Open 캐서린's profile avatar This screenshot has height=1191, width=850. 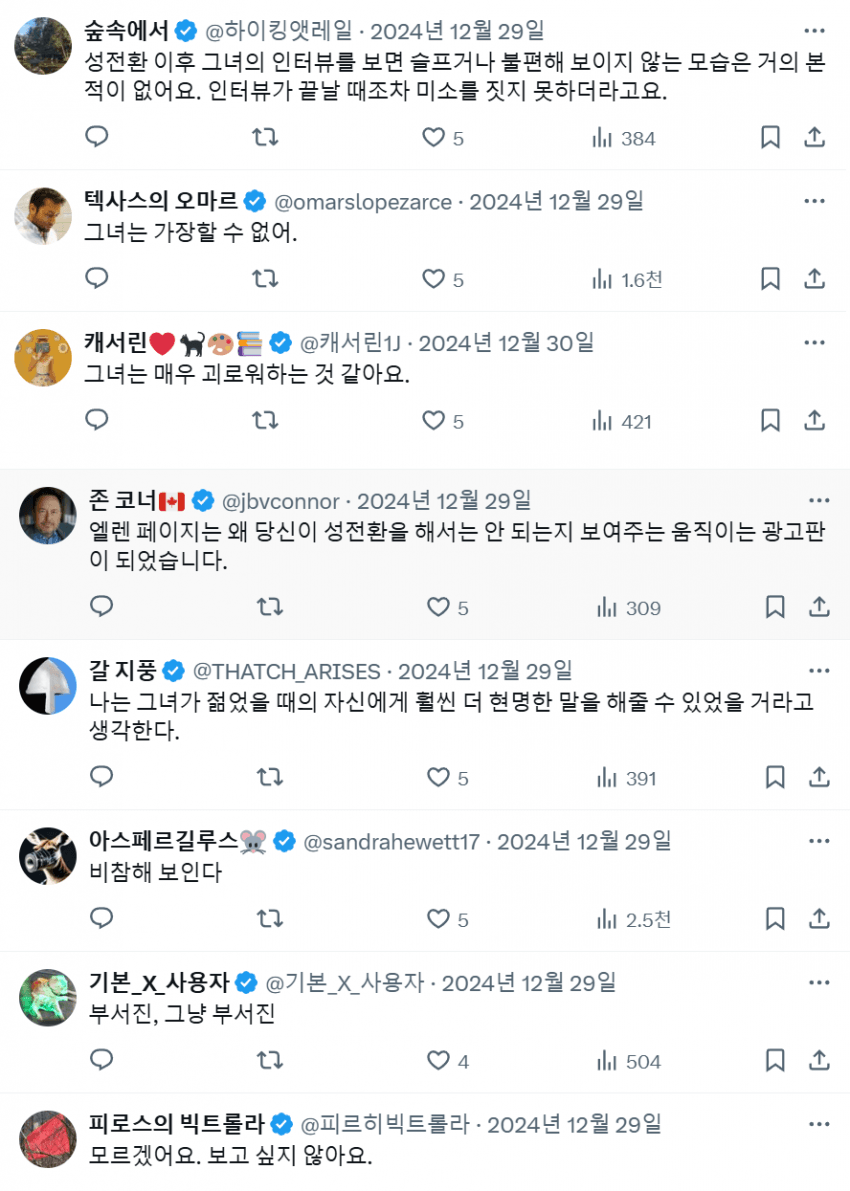point(43,358)
